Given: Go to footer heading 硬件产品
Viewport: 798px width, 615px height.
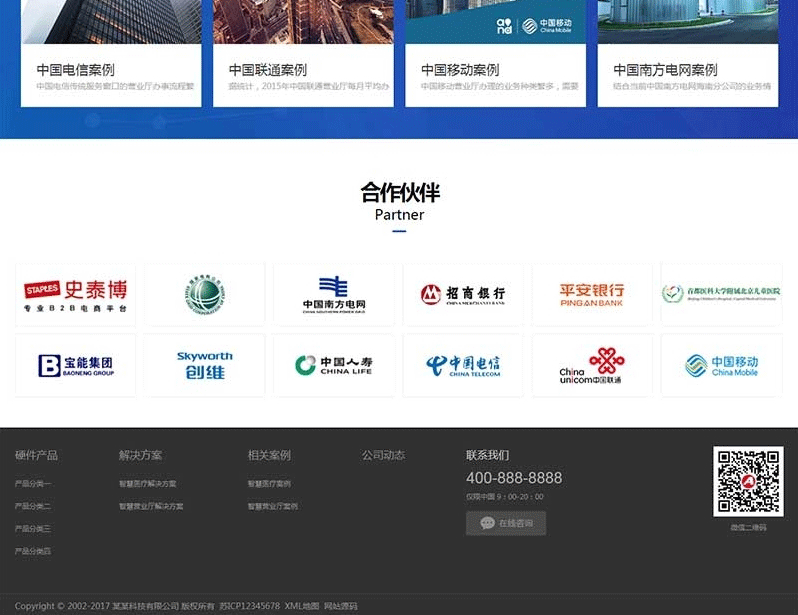Looking at the screenshot, I should [x=36, y=455].
